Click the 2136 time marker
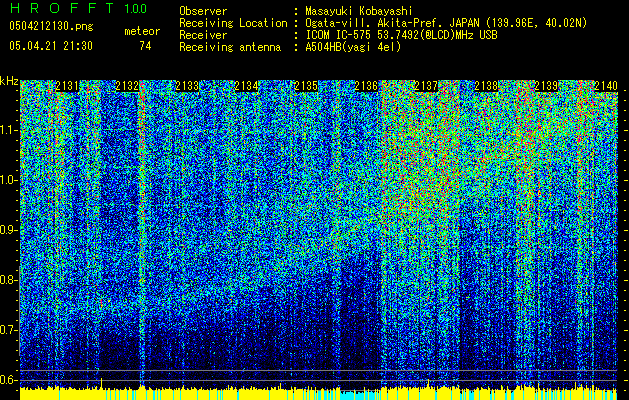This screenshot has height=400, width=629. pos(366,86)
